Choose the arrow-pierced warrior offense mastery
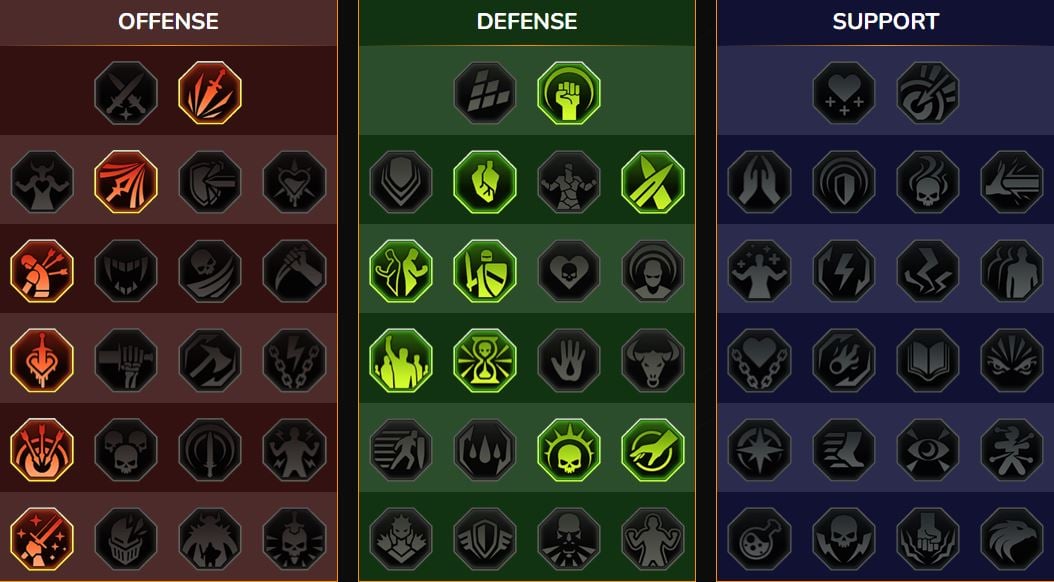Image resolution: width=1054 pixels, height=582 pixels. point(42,271)
